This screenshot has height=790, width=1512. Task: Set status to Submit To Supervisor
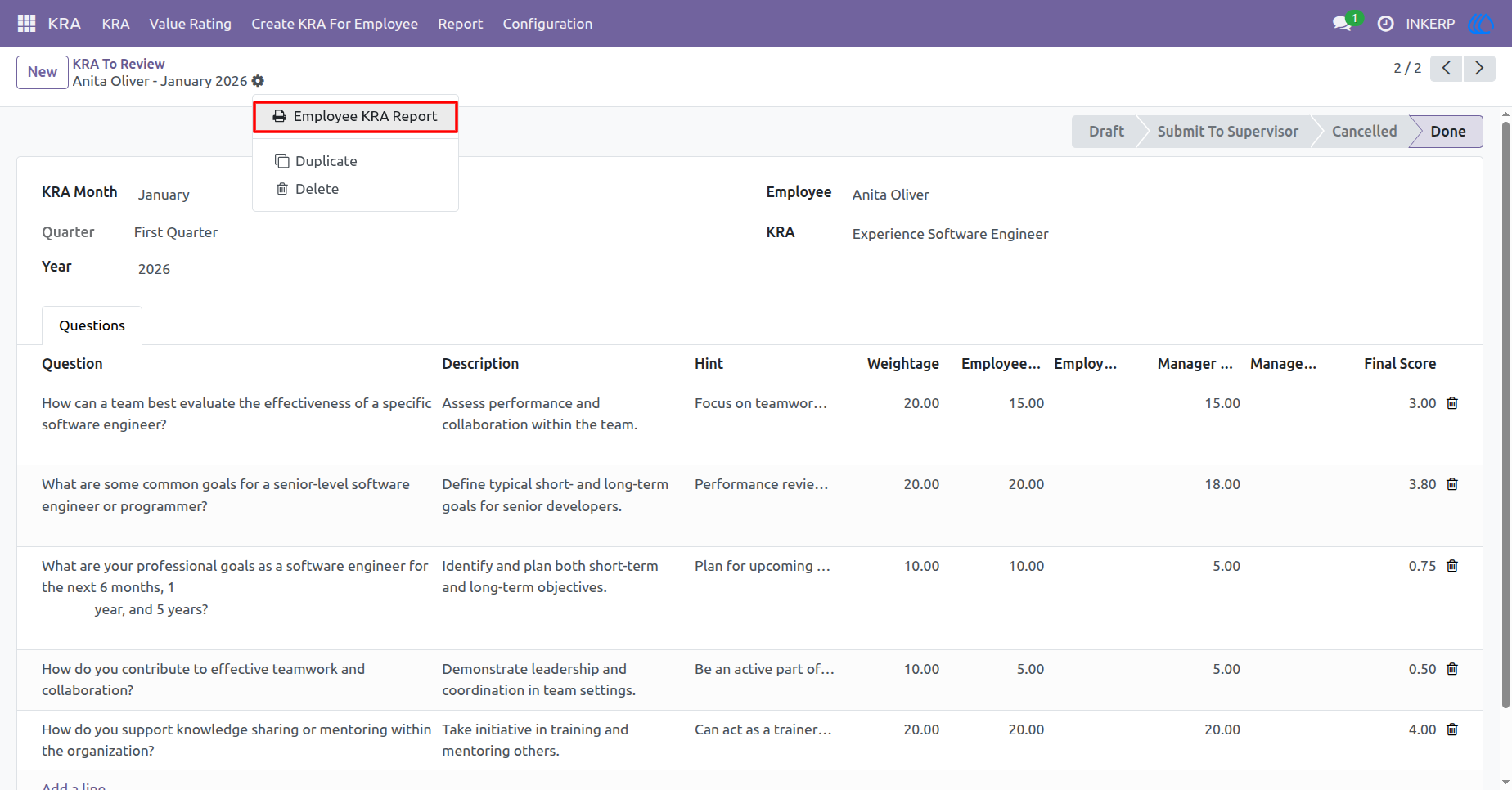click(x=1227, y=132)
